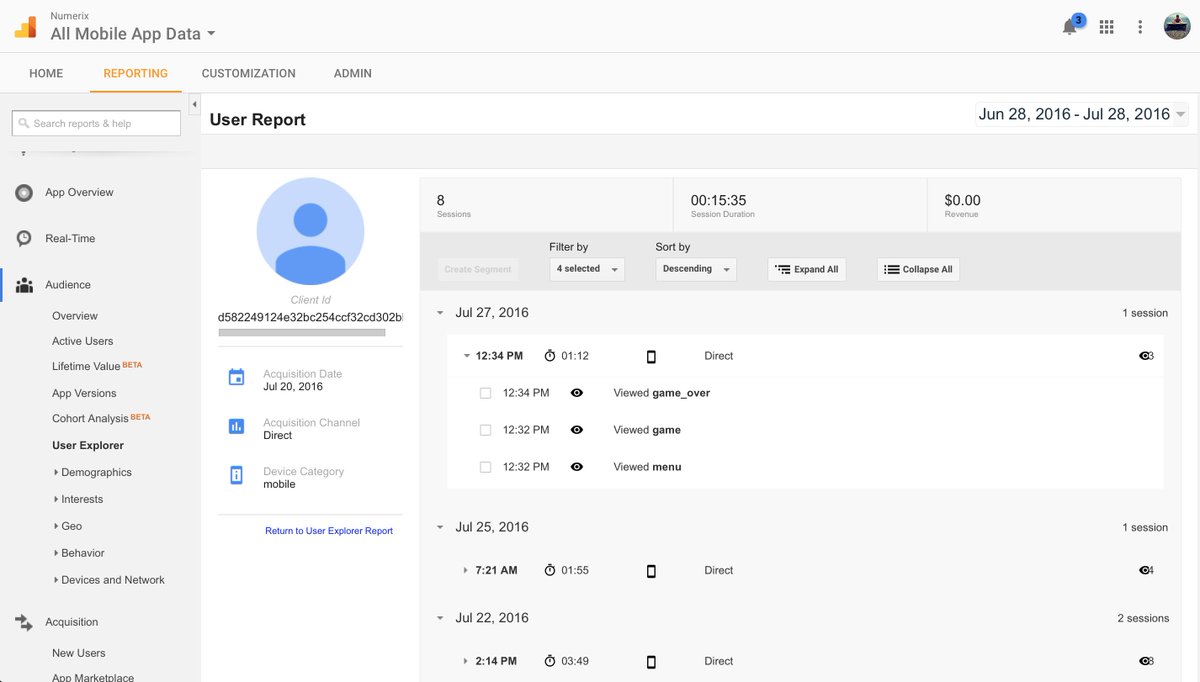Click the screenview count eye on 12:34 PM session
Image resolution: width=1200 pixels, height=682 pixels.
[1146, 356]
